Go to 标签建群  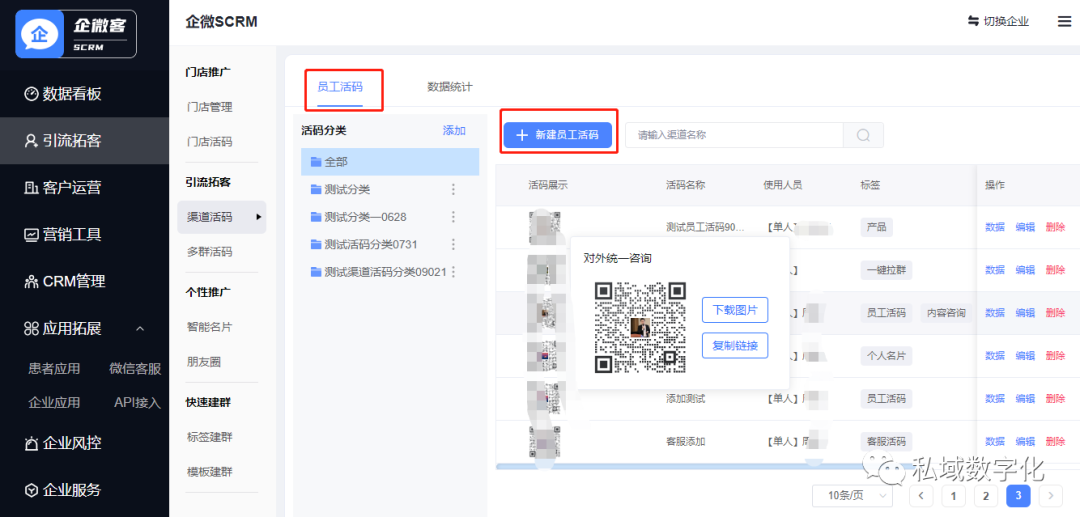coord(209,436)
